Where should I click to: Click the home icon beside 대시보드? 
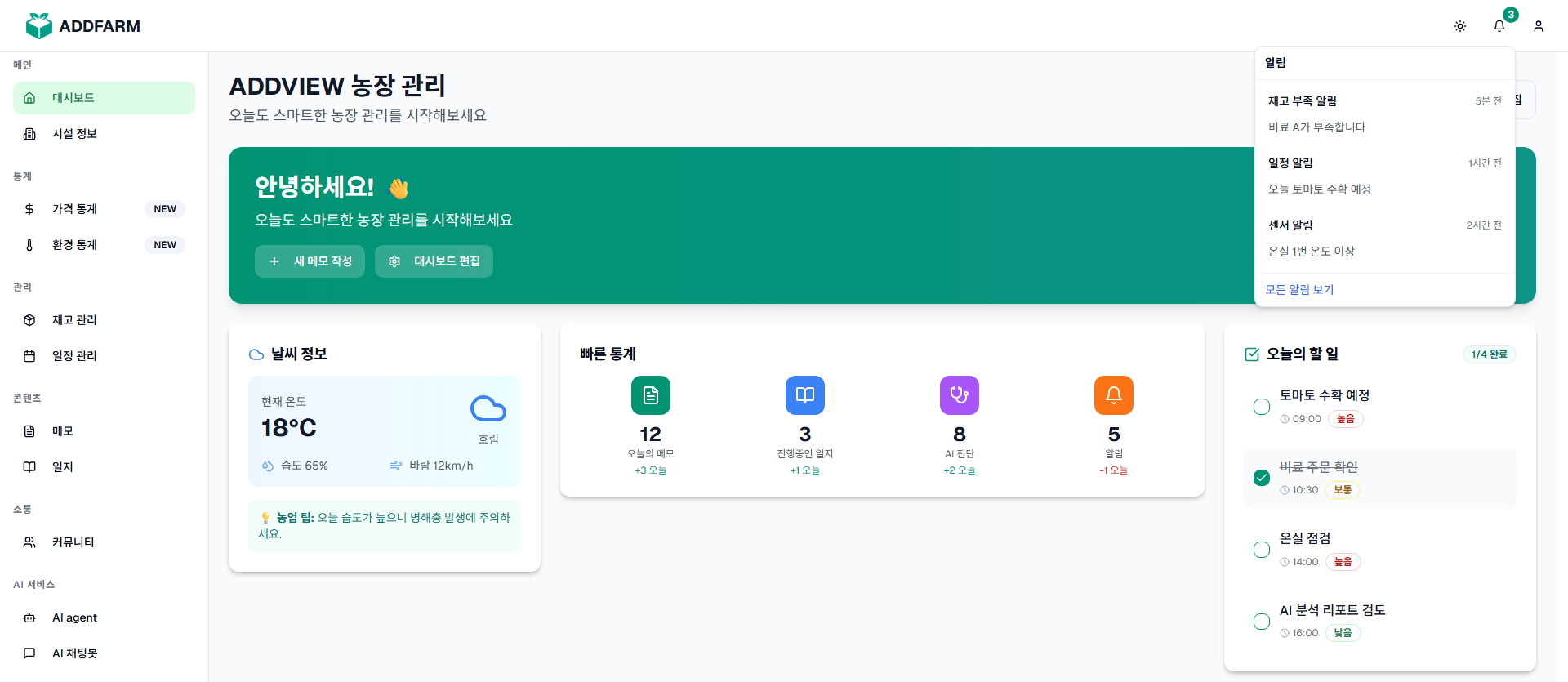click(29, 98)
